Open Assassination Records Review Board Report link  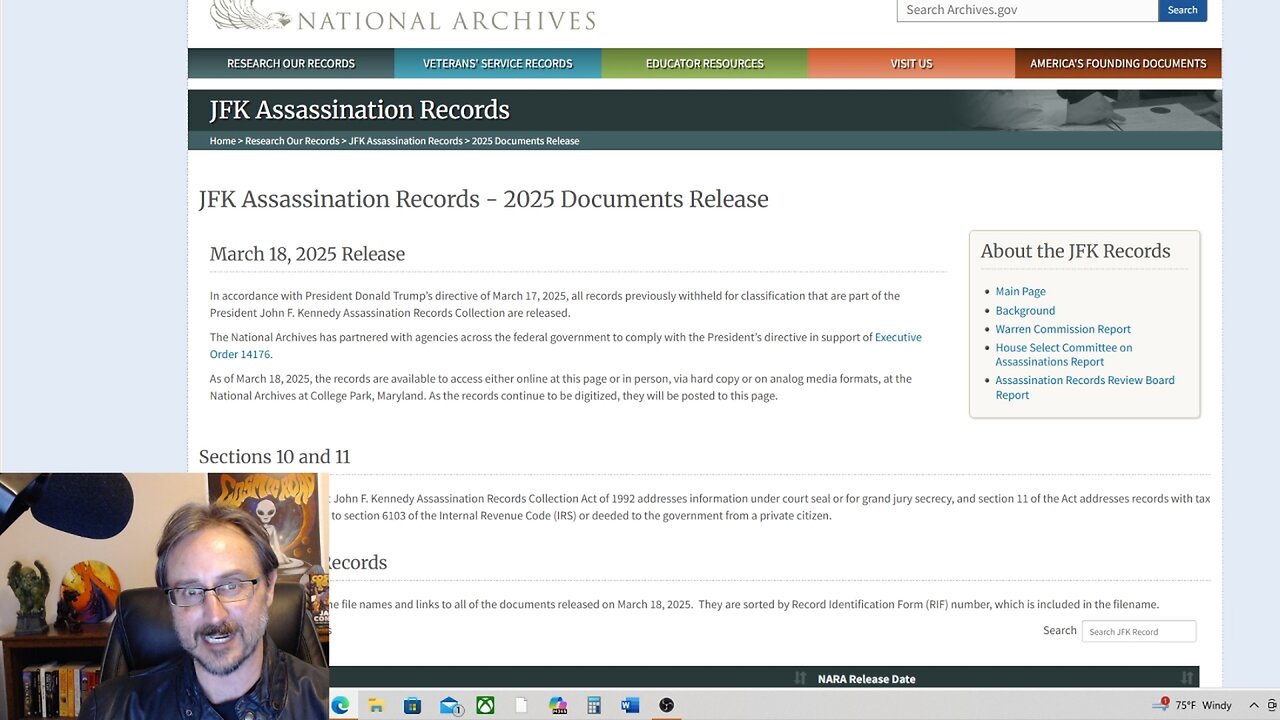point(1085,387)
